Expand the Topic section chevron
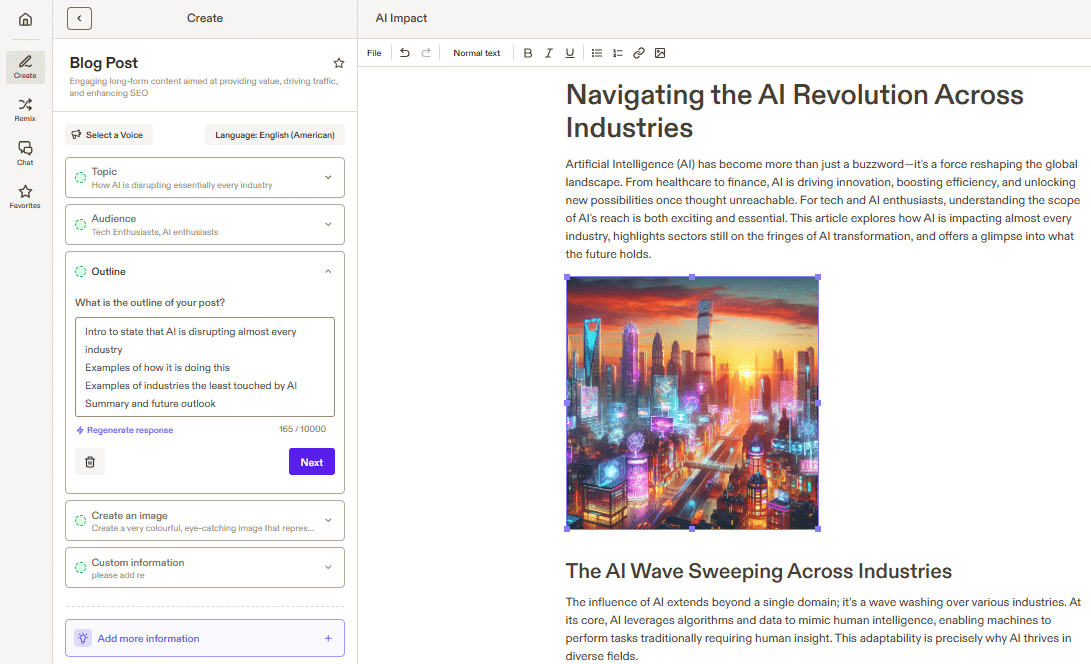 click(328, 177)
